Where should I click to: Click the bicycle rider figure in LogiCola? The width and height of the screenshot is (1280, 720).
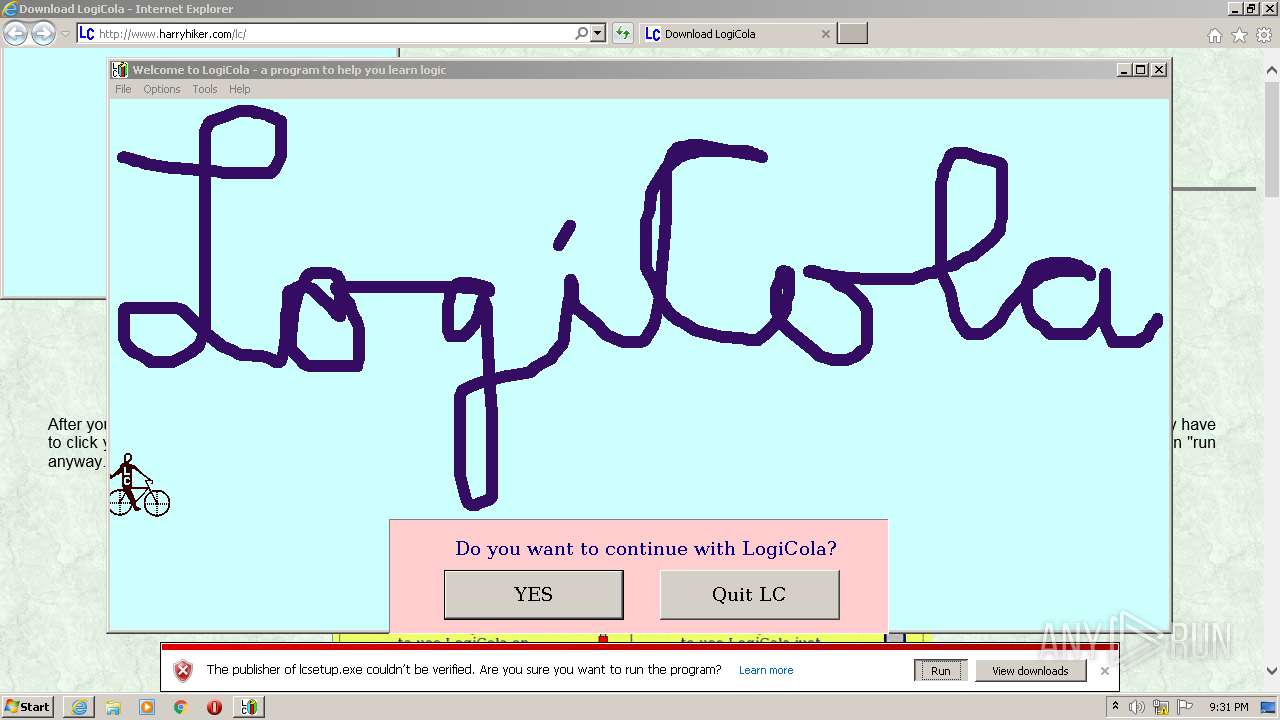pyautogui.click(x=138, y=485)
